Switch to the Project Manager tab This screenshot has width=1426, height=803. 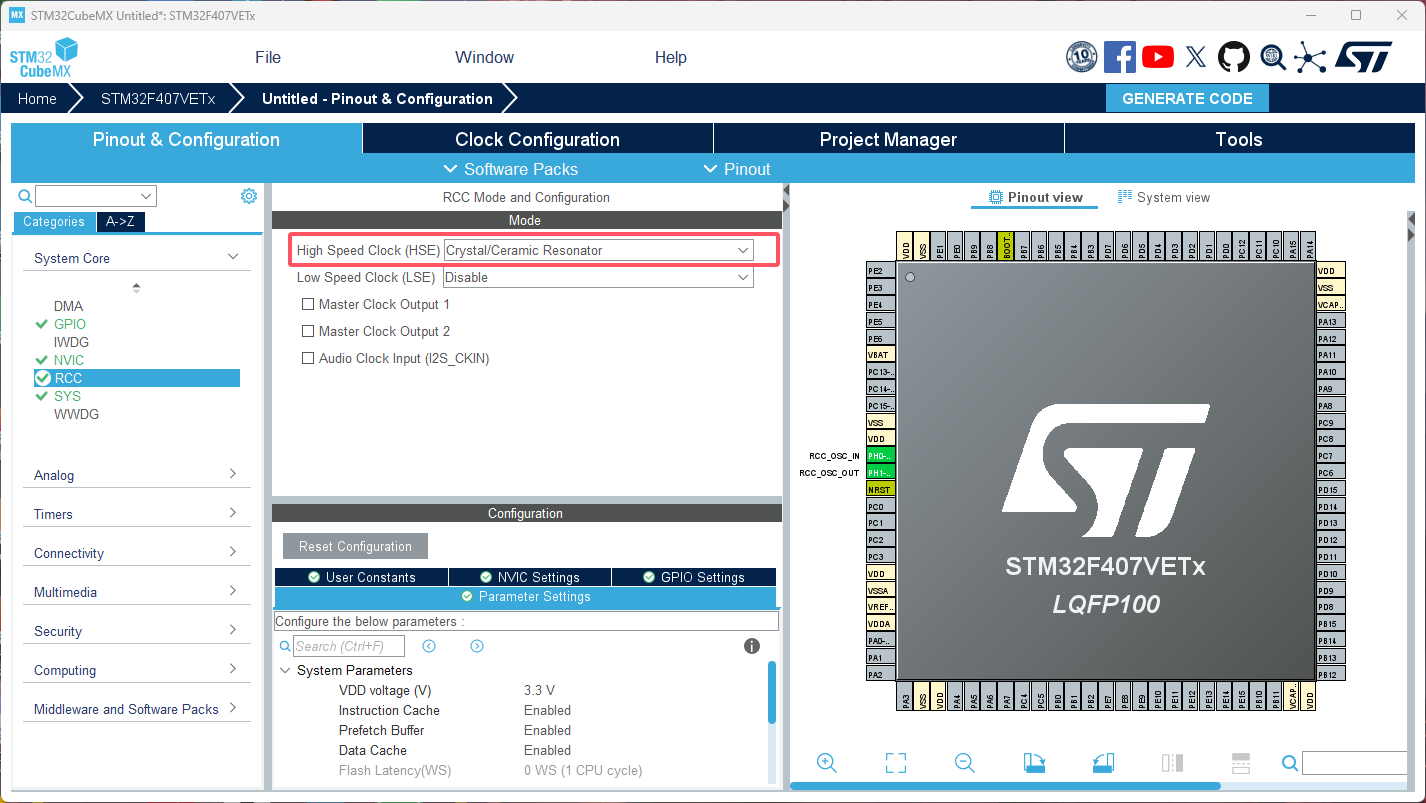[x=889, y=139]
